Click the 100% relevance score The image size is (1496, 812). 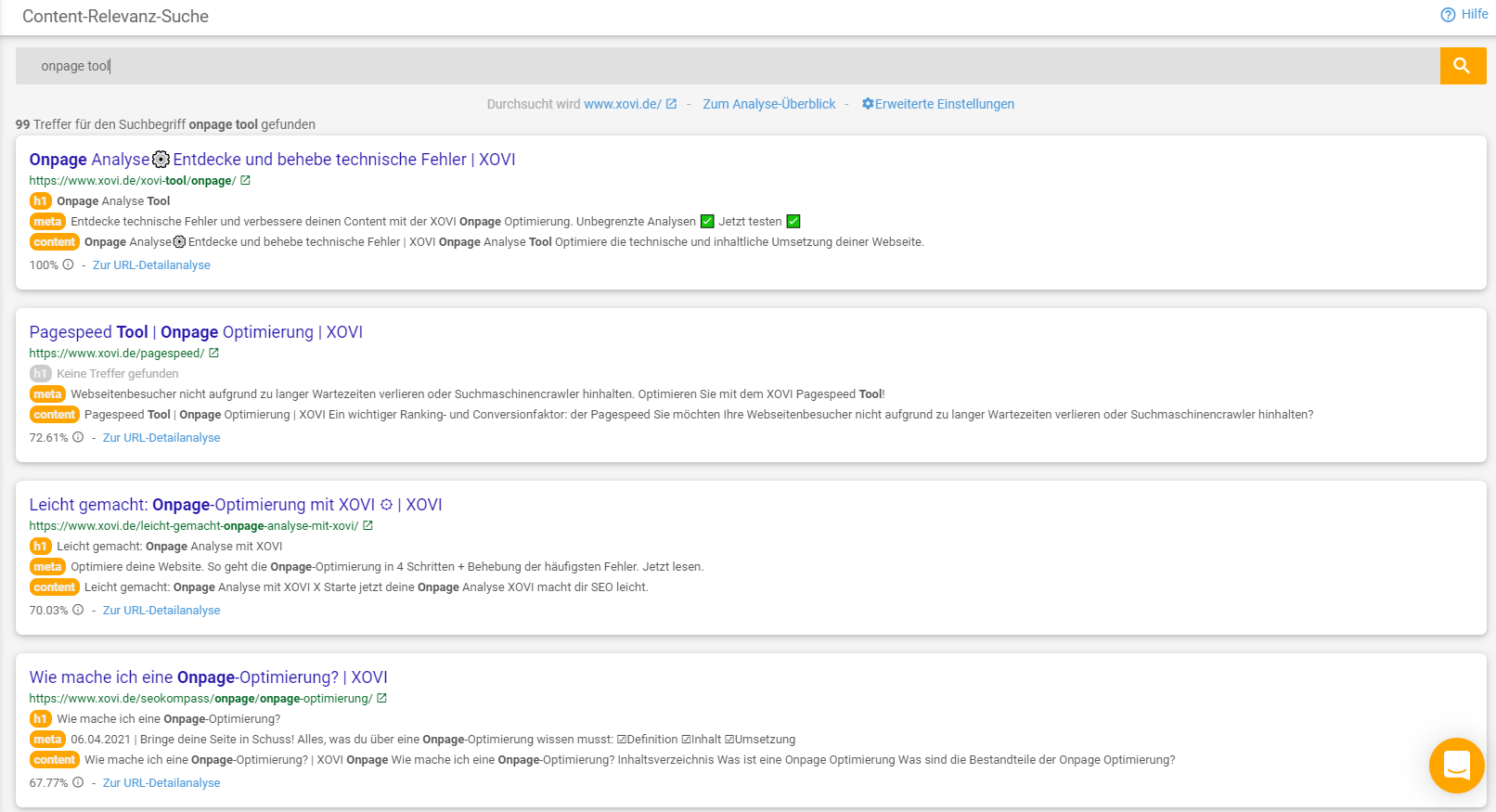pyautogui.click(x=44, y=264)
